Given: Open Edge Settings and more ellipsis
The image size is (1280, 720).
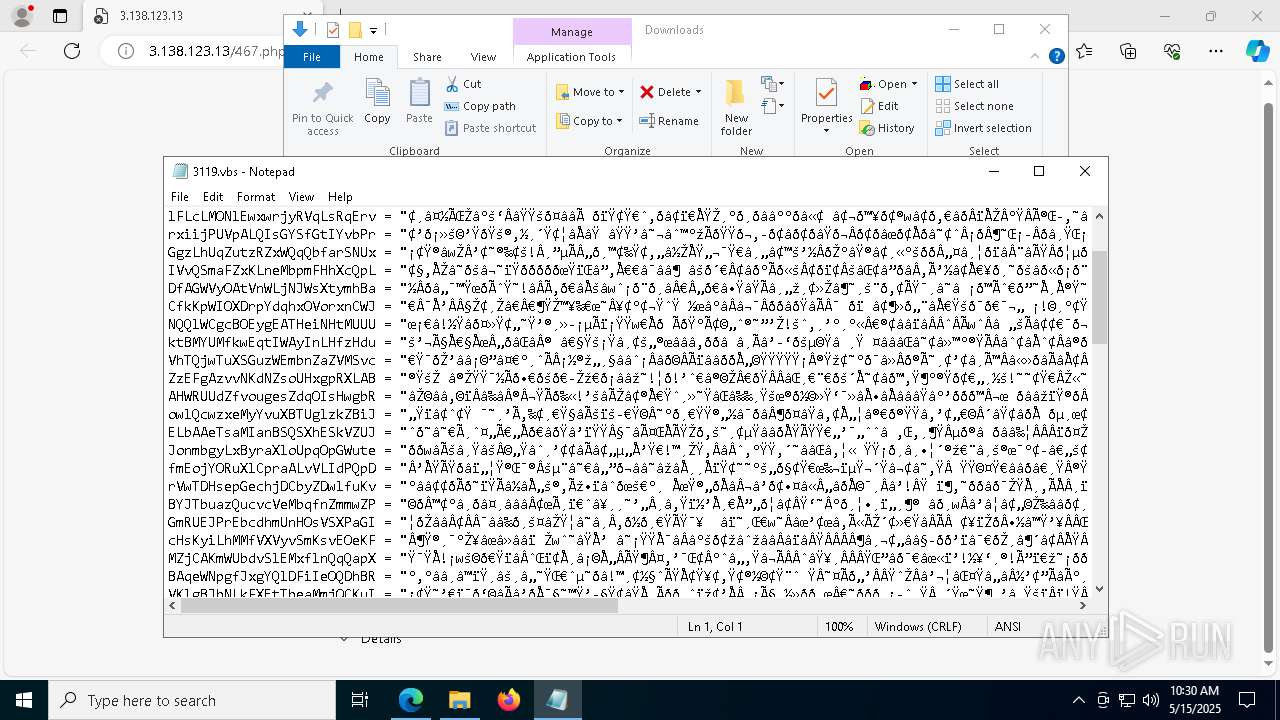Looking at the screenshot, I should (1216, 51).
